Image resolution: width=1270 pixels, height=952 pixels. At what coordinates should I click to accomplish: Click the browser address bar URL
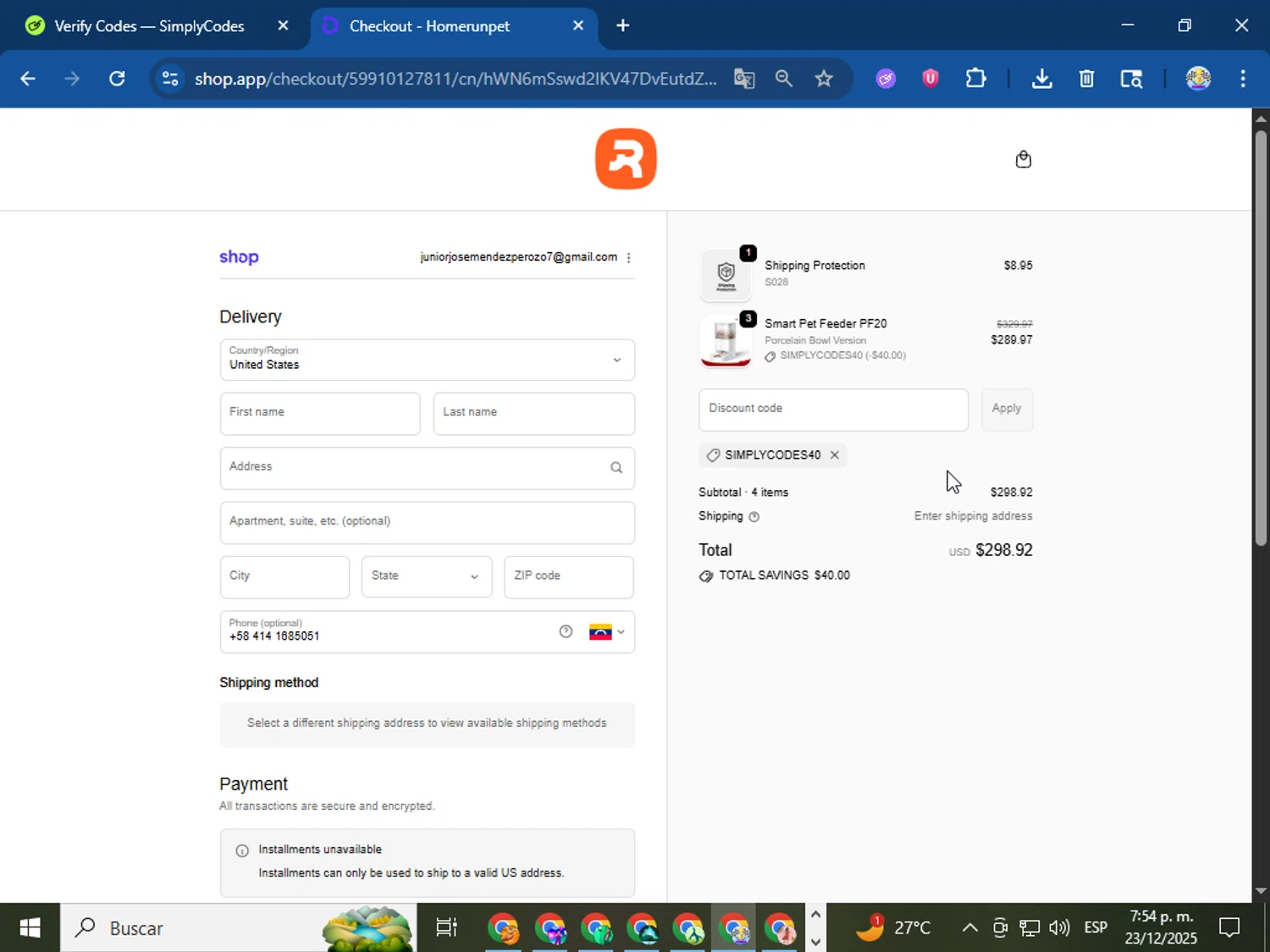click(x=456, y=79)
